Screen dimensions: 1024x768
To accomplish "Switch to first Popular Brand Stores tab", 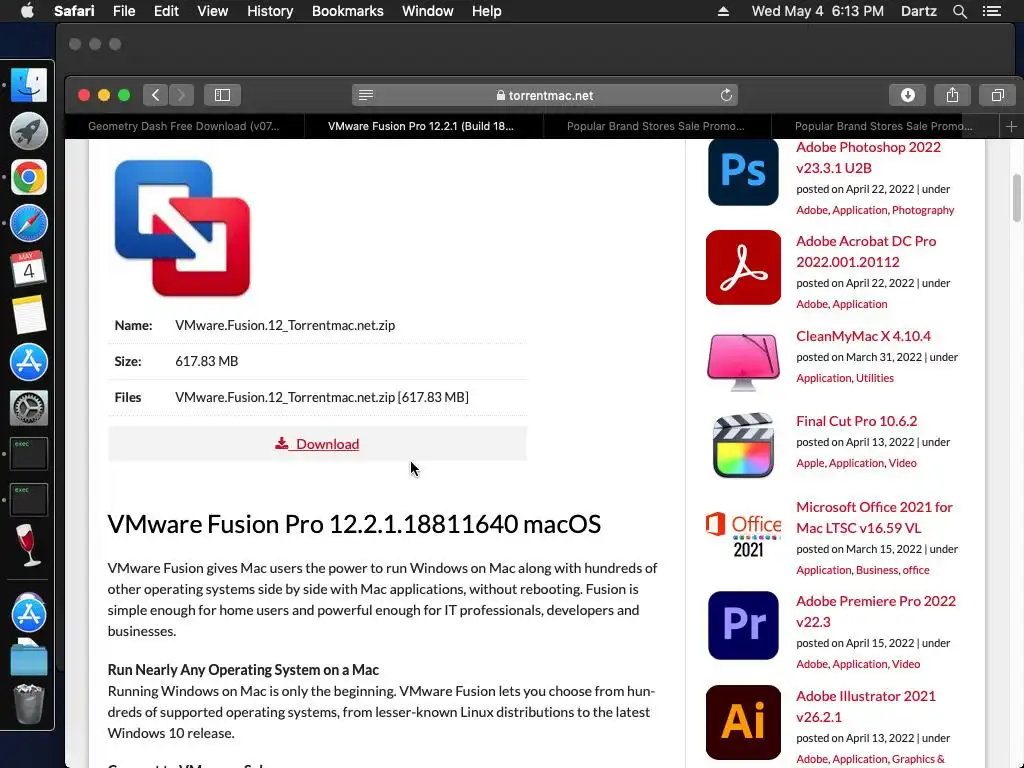I will 656,127.
